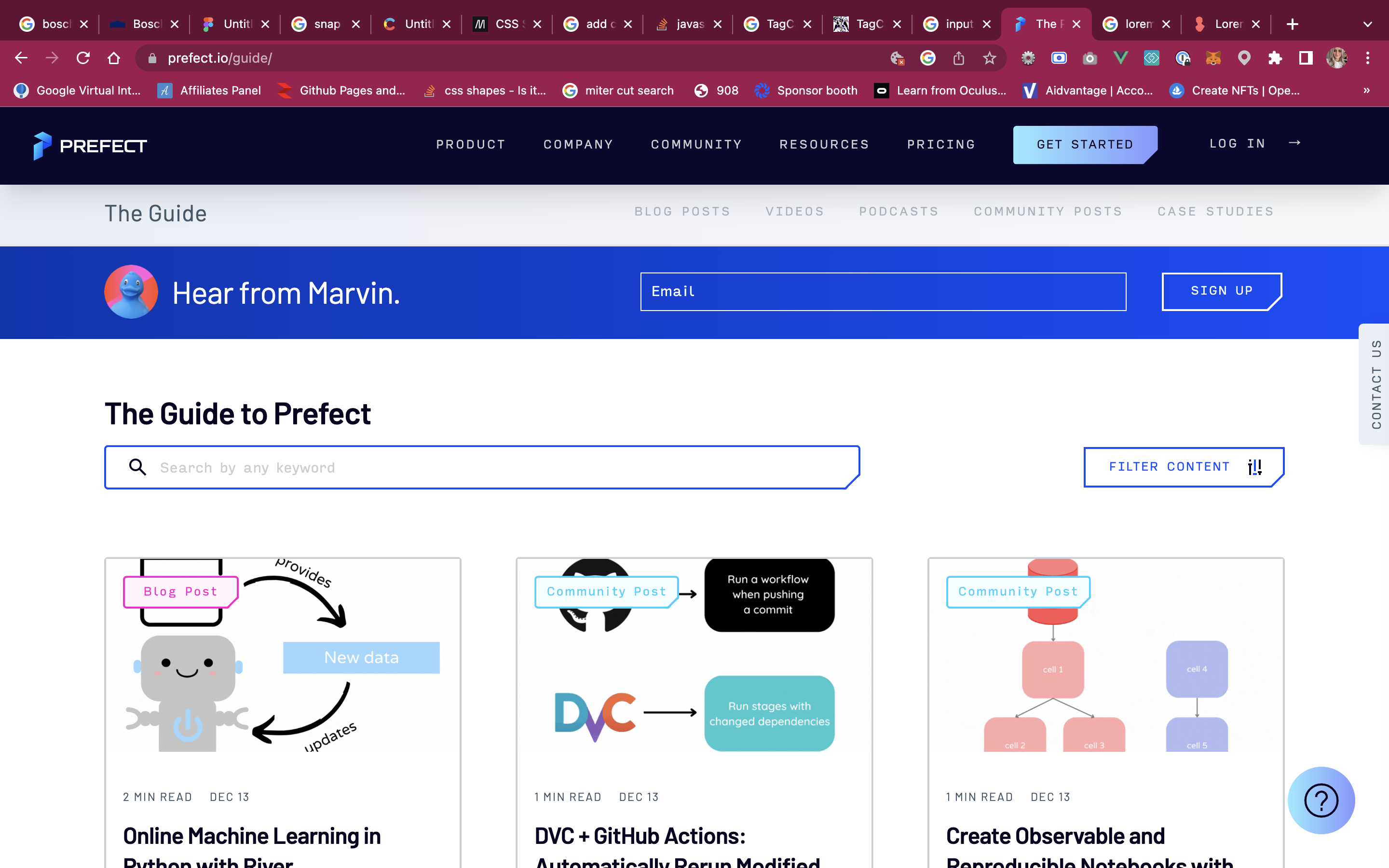View site information lock icon
Image resolution: width=1389 pixels, height=868 pixels.
click(152, 58)
